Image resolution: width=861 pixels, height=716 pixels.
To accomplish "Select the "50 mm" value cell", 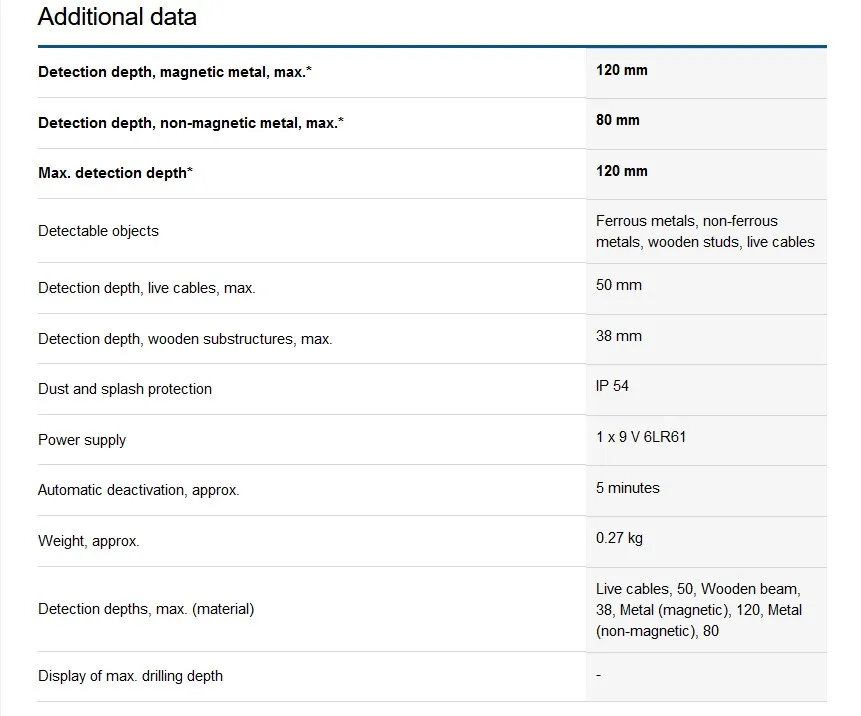I will click(618, 285).
